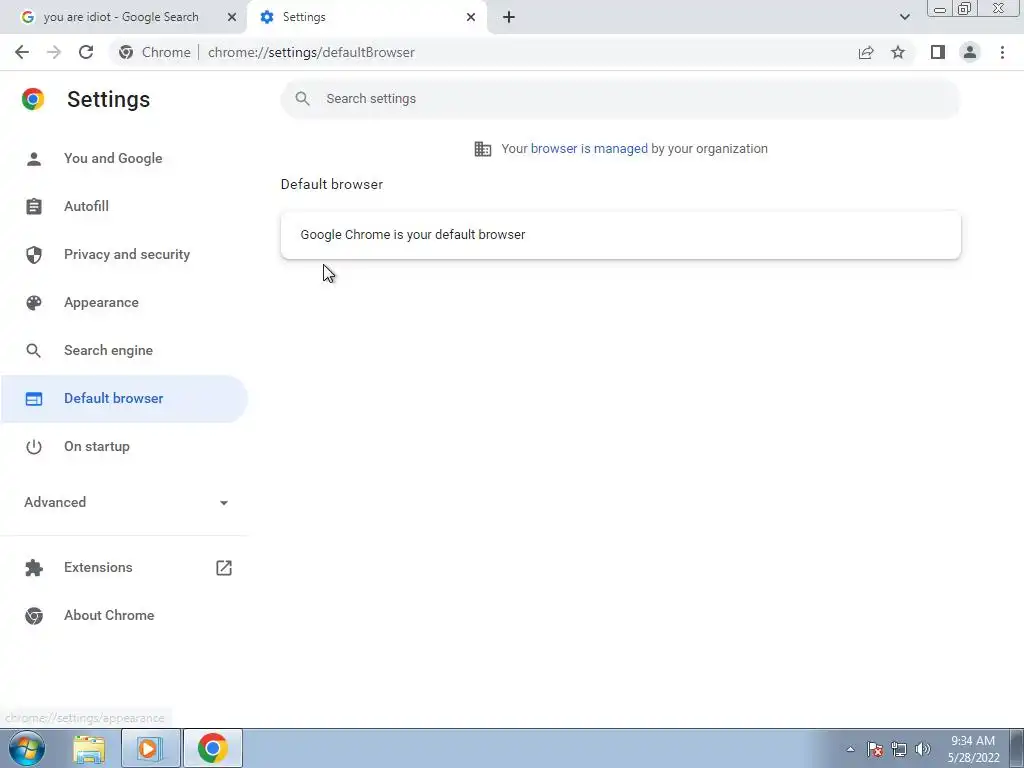
Task: Close the 'you are idiot' tab
Action: pos(232,17)
